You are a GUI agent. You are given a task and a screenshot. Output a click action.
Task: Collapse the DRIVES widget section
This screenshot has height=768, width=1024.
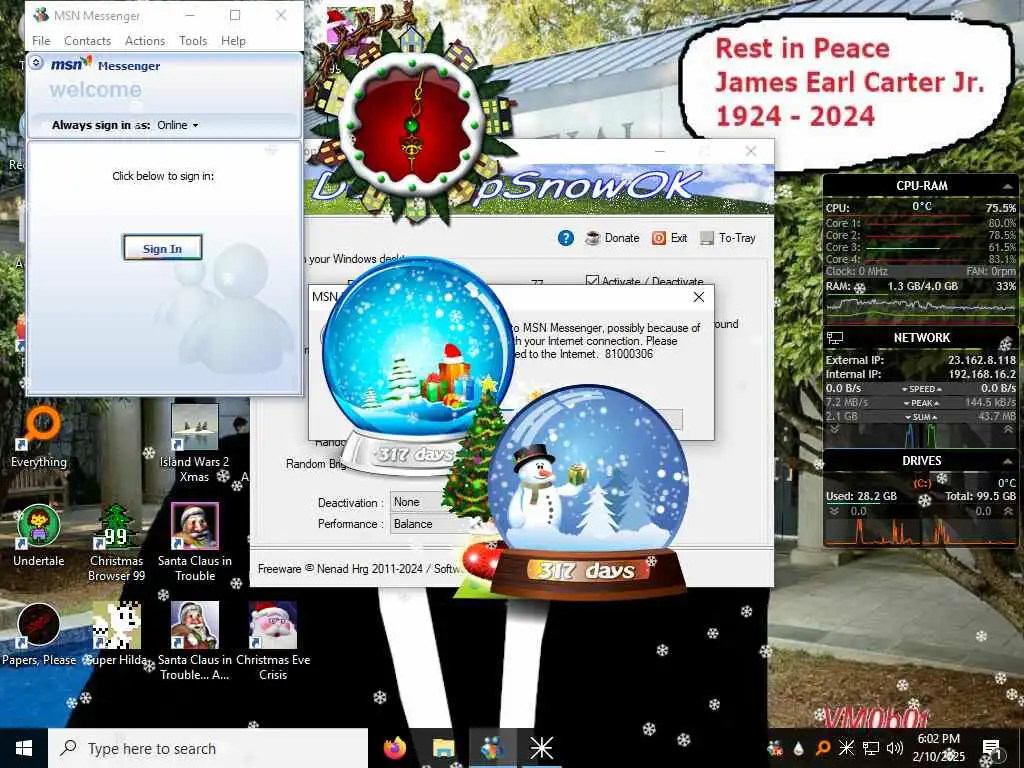click(1007, 462)
